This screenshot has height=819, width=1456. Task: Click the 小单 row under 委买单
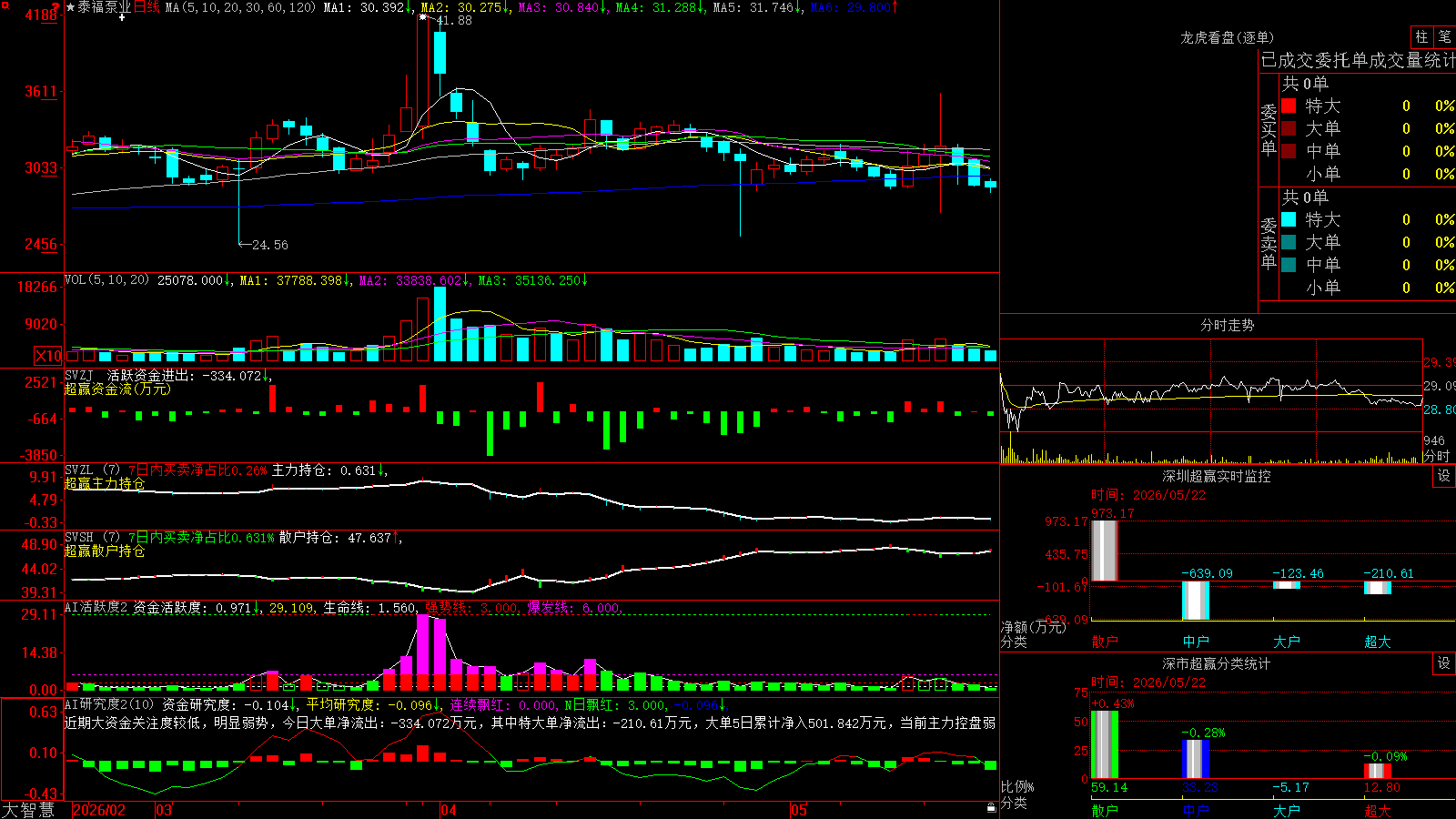point(1367,174)
